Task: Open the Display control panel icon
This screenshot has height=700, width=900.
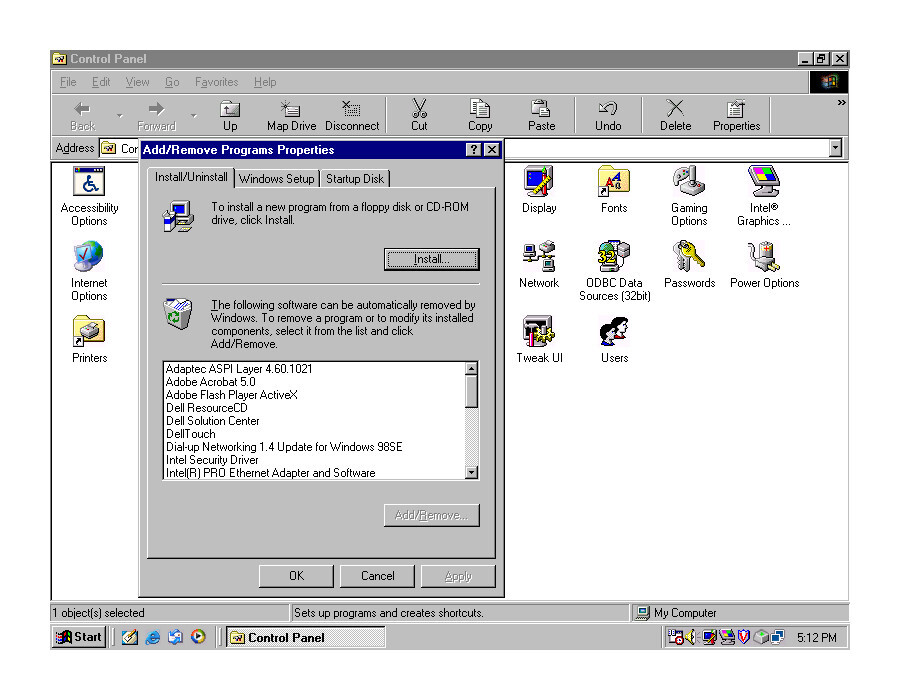Action: (x=538, y=189)
